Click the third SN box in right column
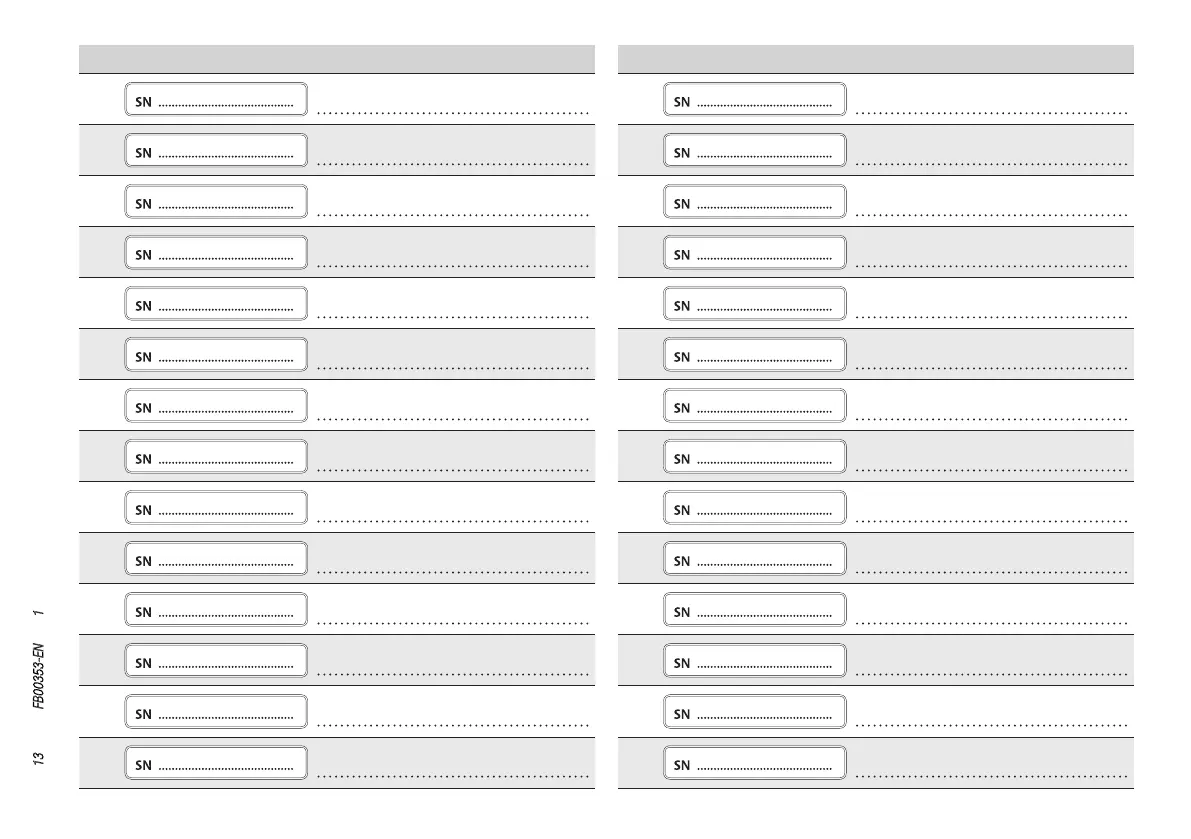Image resolution: width=1191 pixels, height=839 pixels. click(x=755, y=202)
